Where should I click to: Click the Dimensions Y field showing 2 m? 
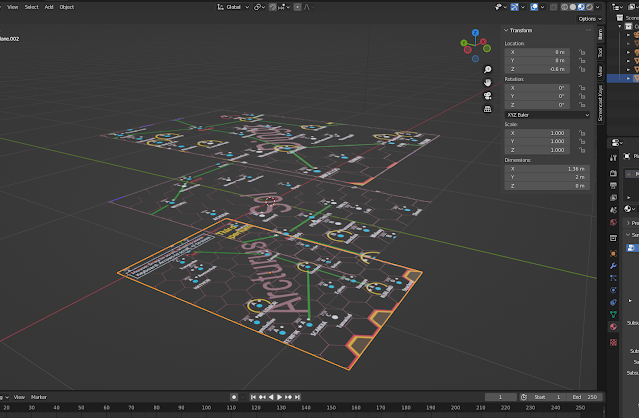point(547,177)
